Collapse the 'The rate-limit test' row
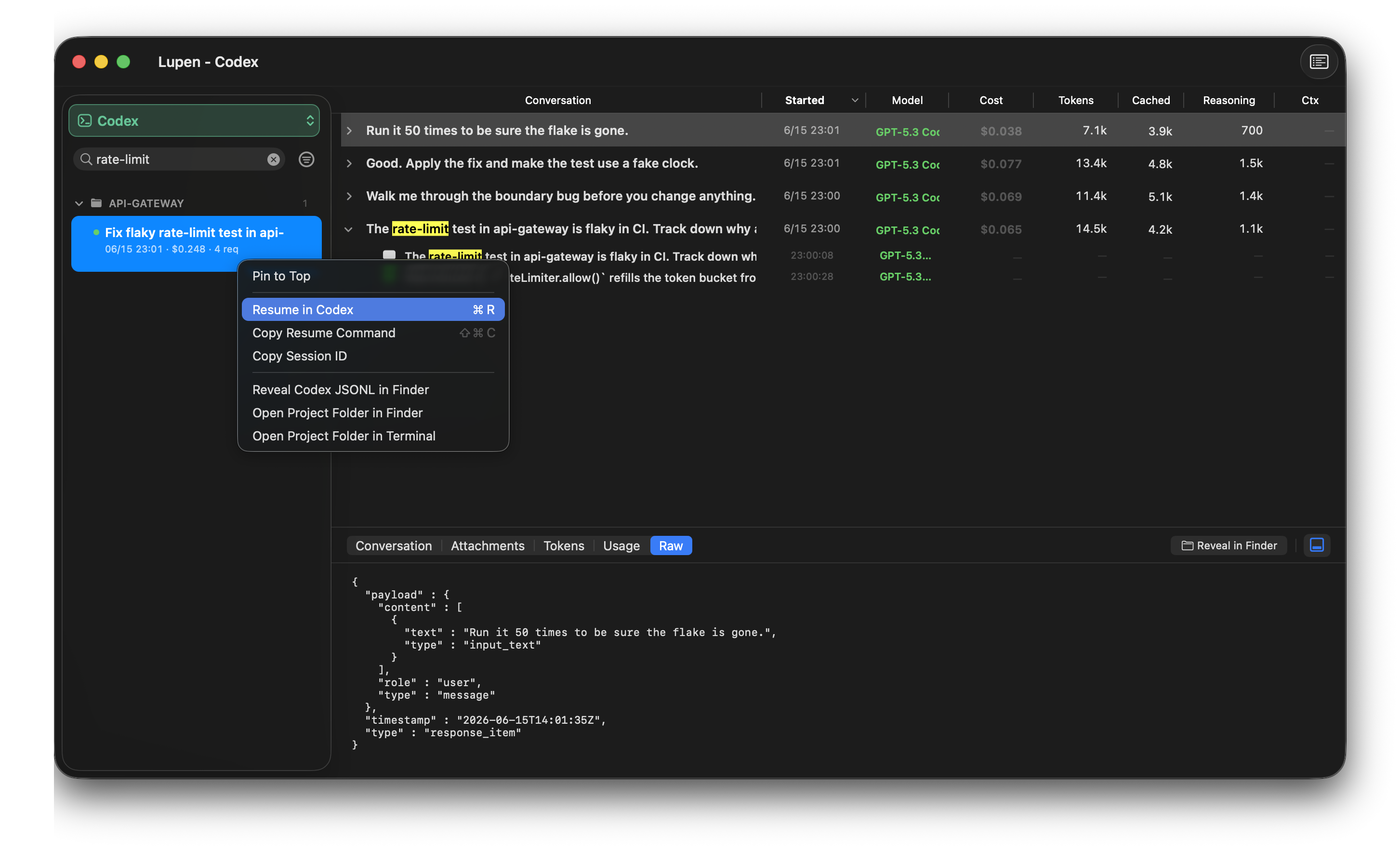 [349, 229]
